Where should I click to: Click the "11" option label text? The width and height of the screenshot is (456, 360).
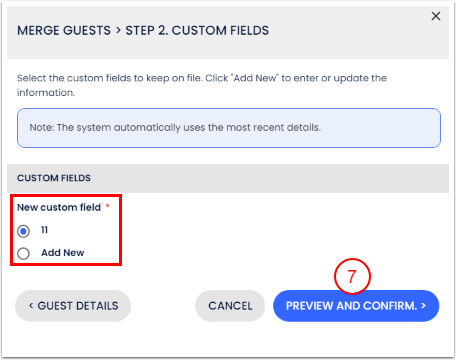coord(44,230)
